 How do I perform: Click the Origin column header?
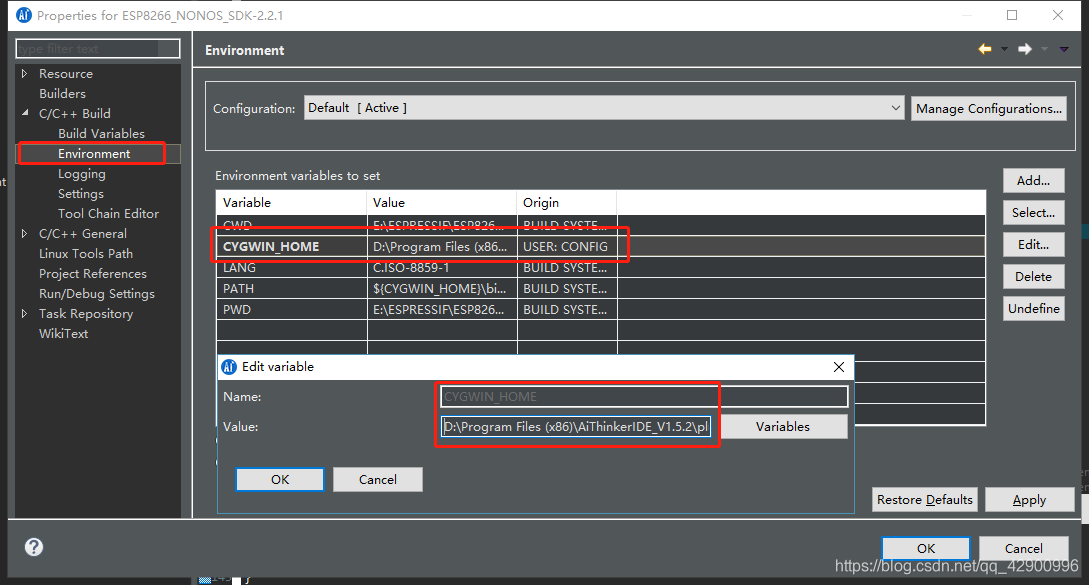(x=567, y=202)
